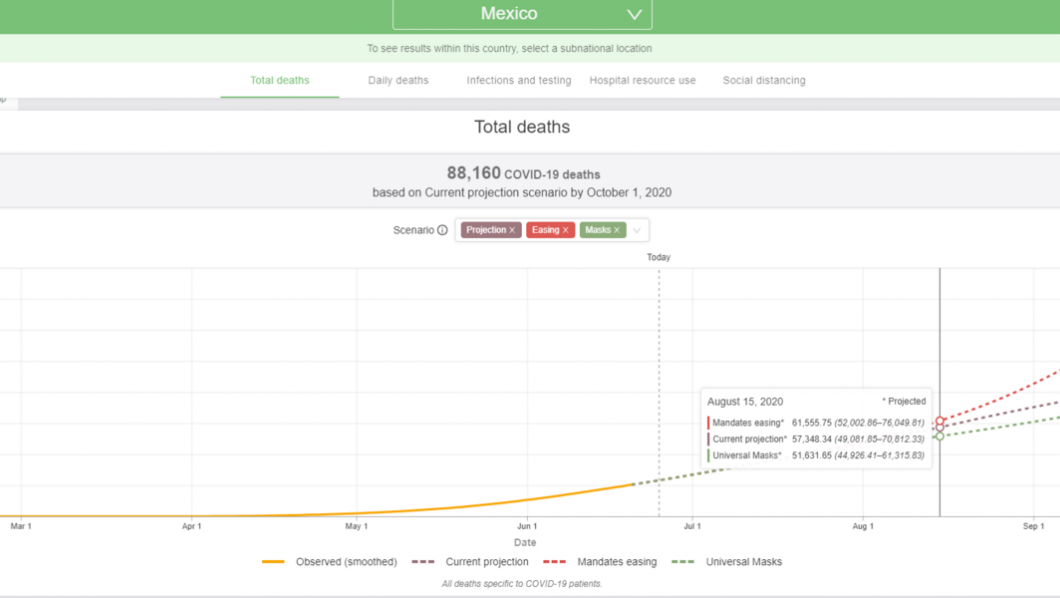This screenshot has width=1060, height=598.
Task: Go to the Social distancing tab
Action: (x=763, y=81)
